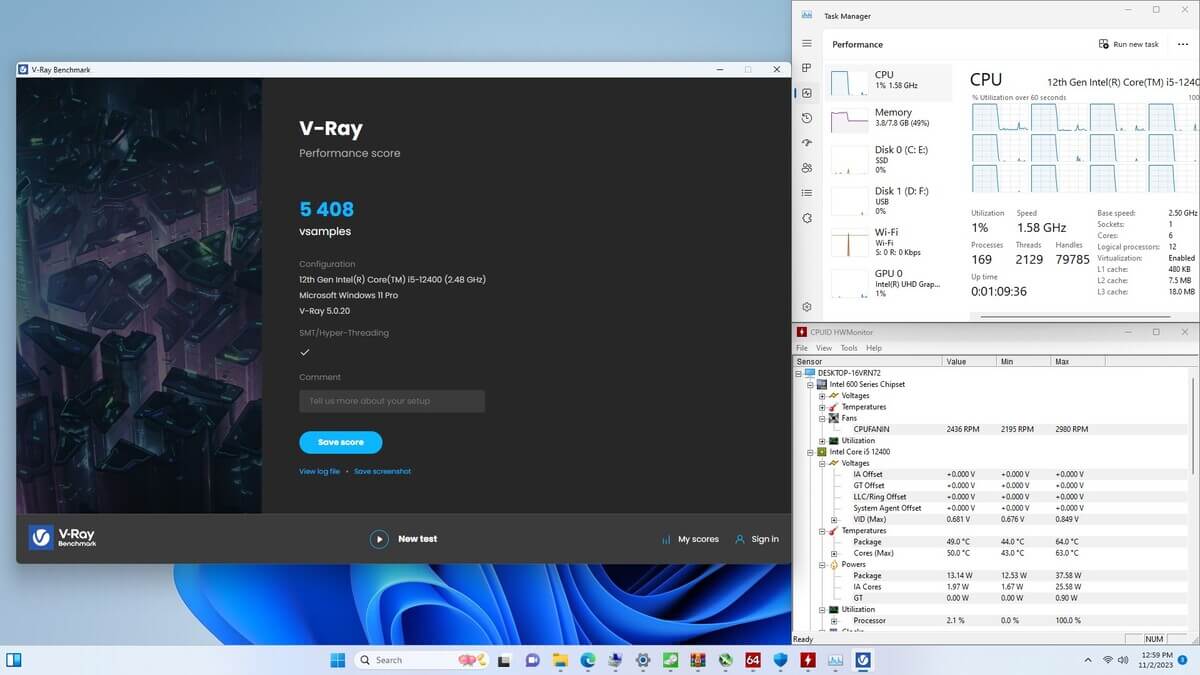
Task: Open HWMonitor Help menu
Action: pyautogui.click(x=874, y=348)
